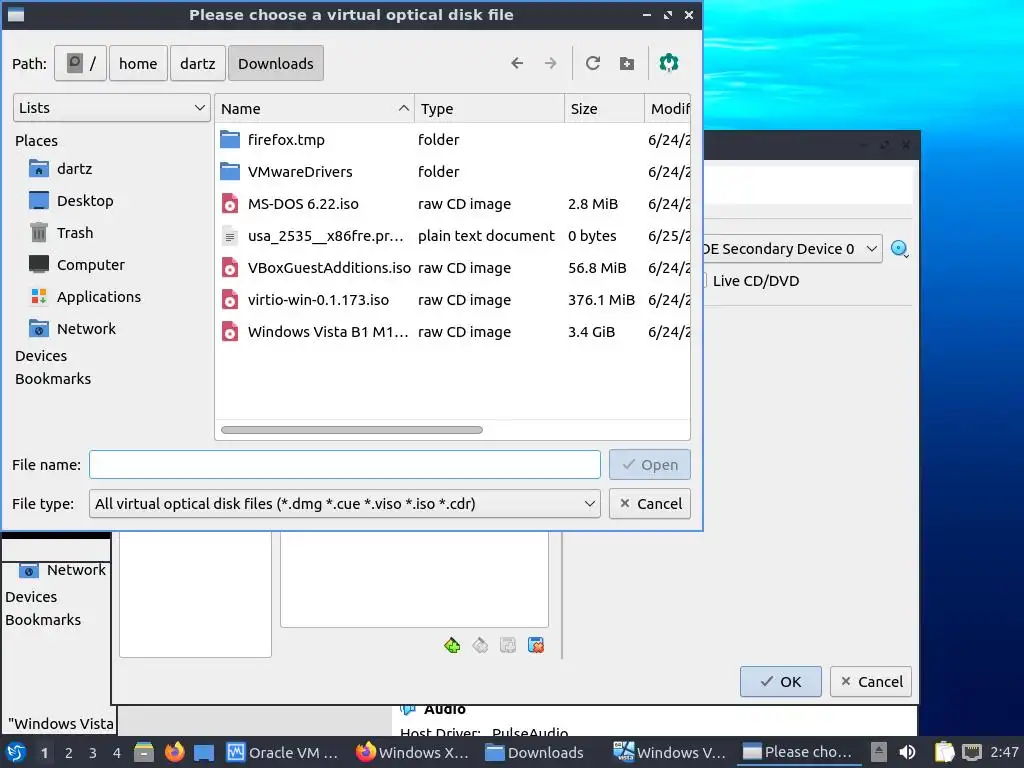Select the usa_2535__x86fre text document
The height and width of the screenshot is (768, 1024).
[452, 236]
